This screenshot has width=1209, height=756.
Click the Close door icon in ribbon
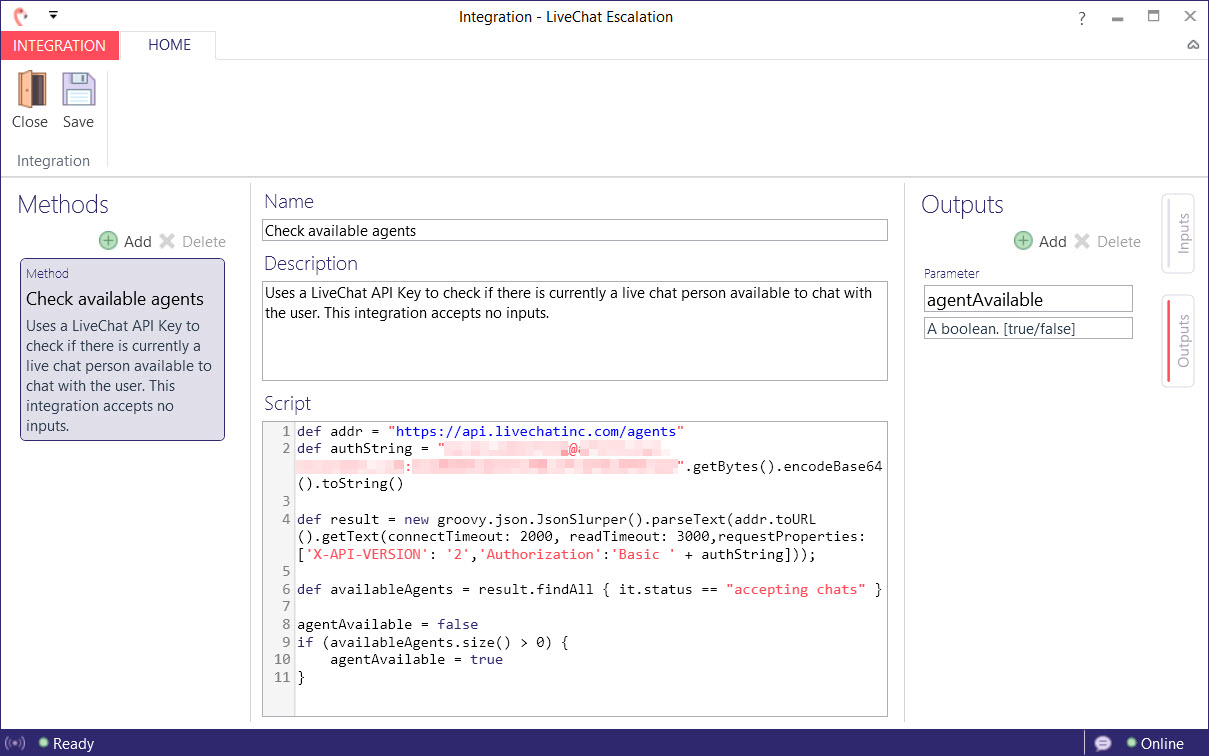pyautogui.click(x=30, y=89)
